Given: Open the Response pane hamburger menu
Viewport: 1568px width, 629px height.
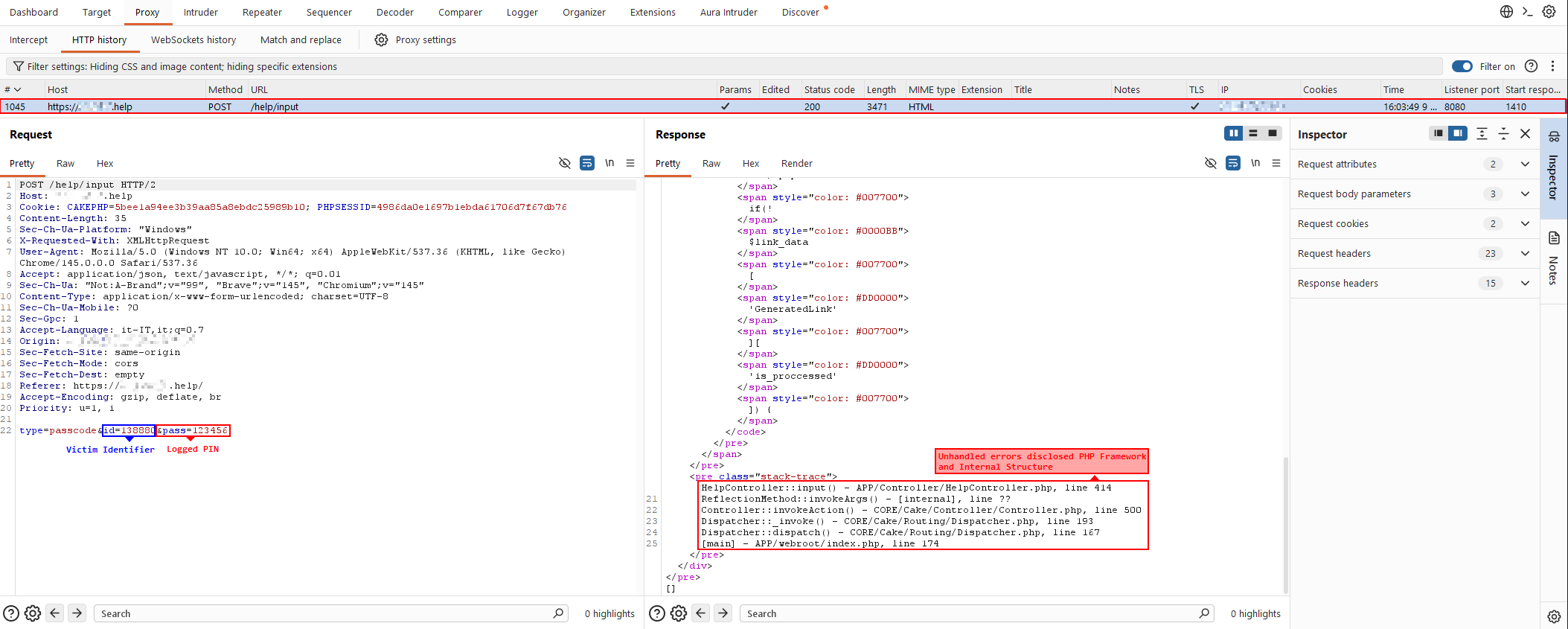Looking at the screenshot, I should point(1276,163).
